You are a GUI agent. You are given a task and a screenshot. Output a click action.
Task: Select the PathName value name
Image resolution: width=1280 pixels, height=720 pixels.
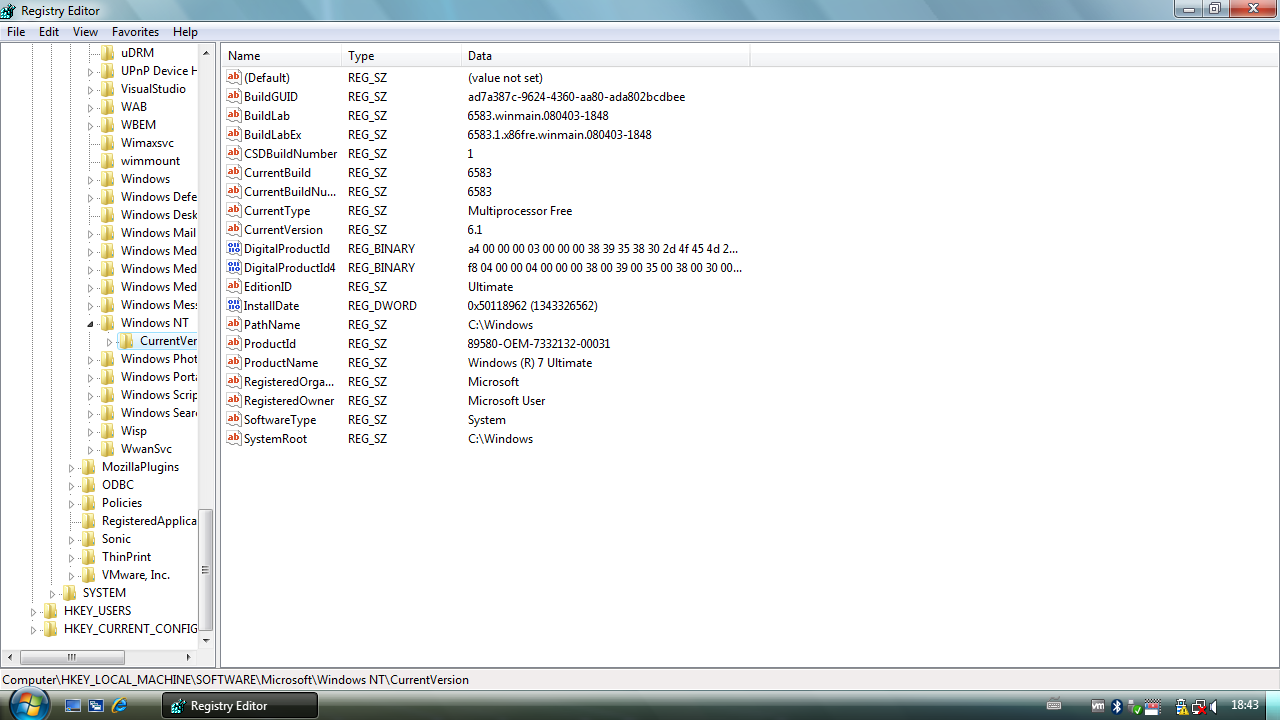coord(272,325)
